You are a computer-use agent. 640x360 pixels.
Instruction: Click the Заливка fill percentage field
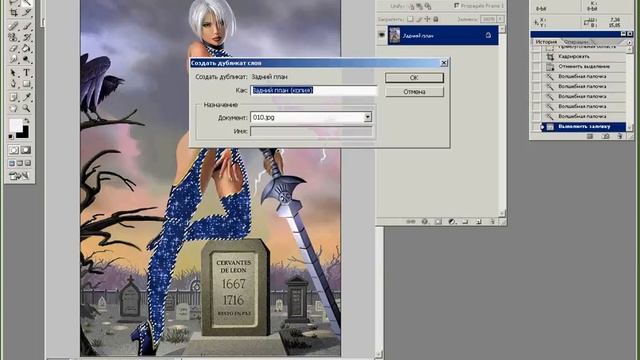tap(488, 19)
